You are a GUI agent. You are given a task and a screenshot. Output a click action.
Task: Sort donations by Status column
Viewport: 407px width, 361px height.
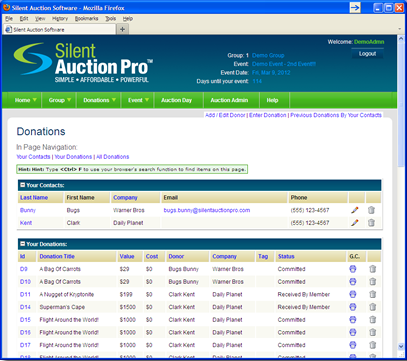click(286, 256)
